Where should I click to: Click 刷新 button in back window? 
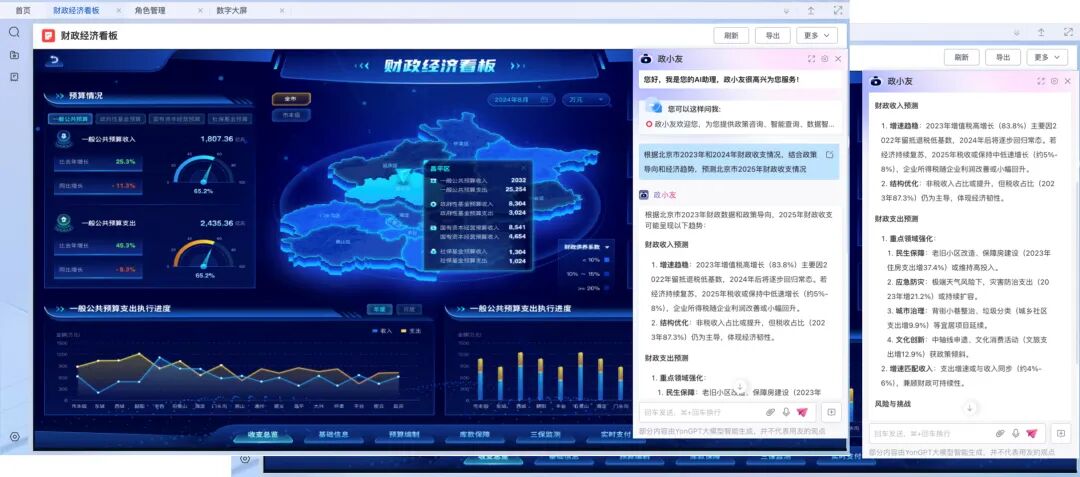pyautogui.click(x=961, y=57)
